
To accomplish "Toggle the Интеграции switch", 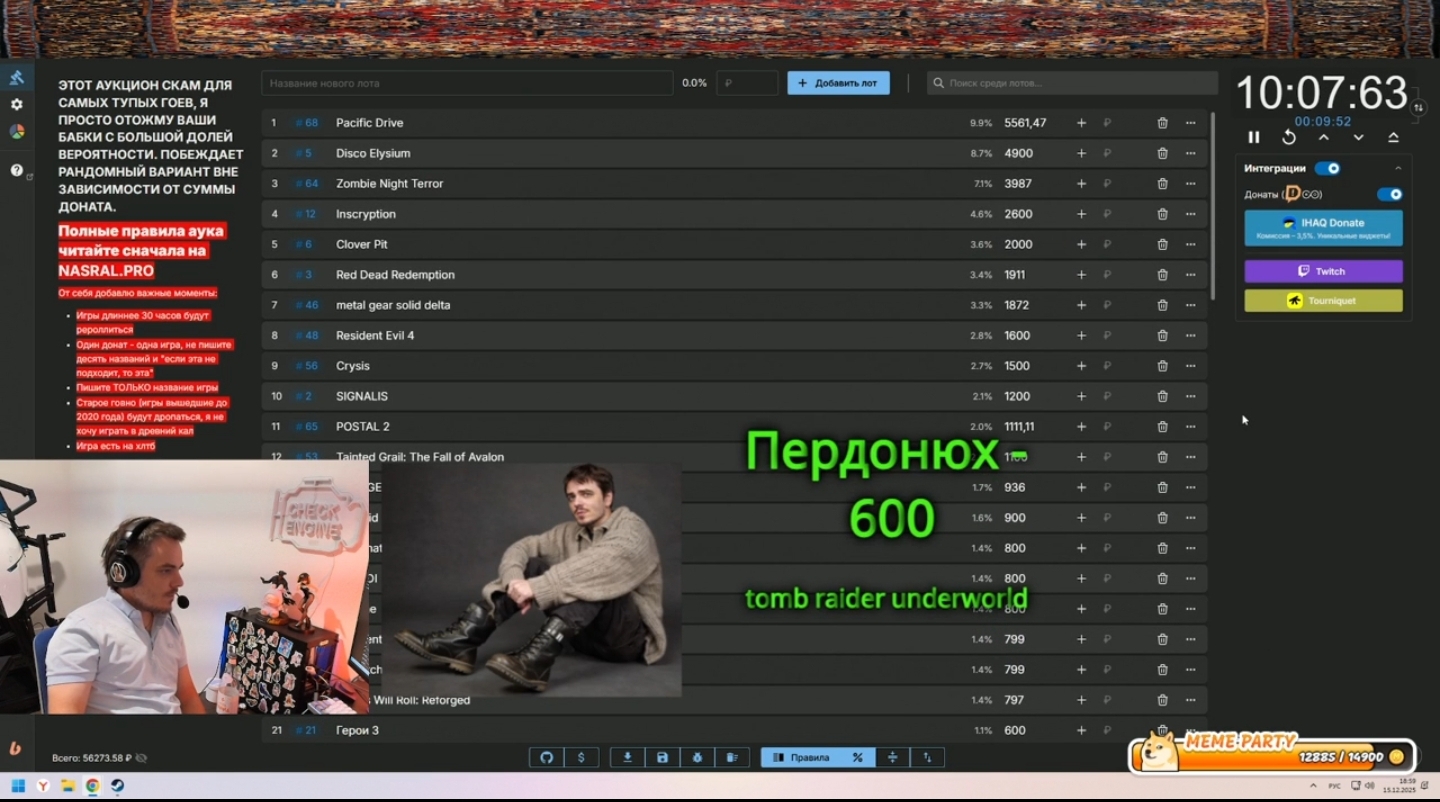I will click(1327, 168).
